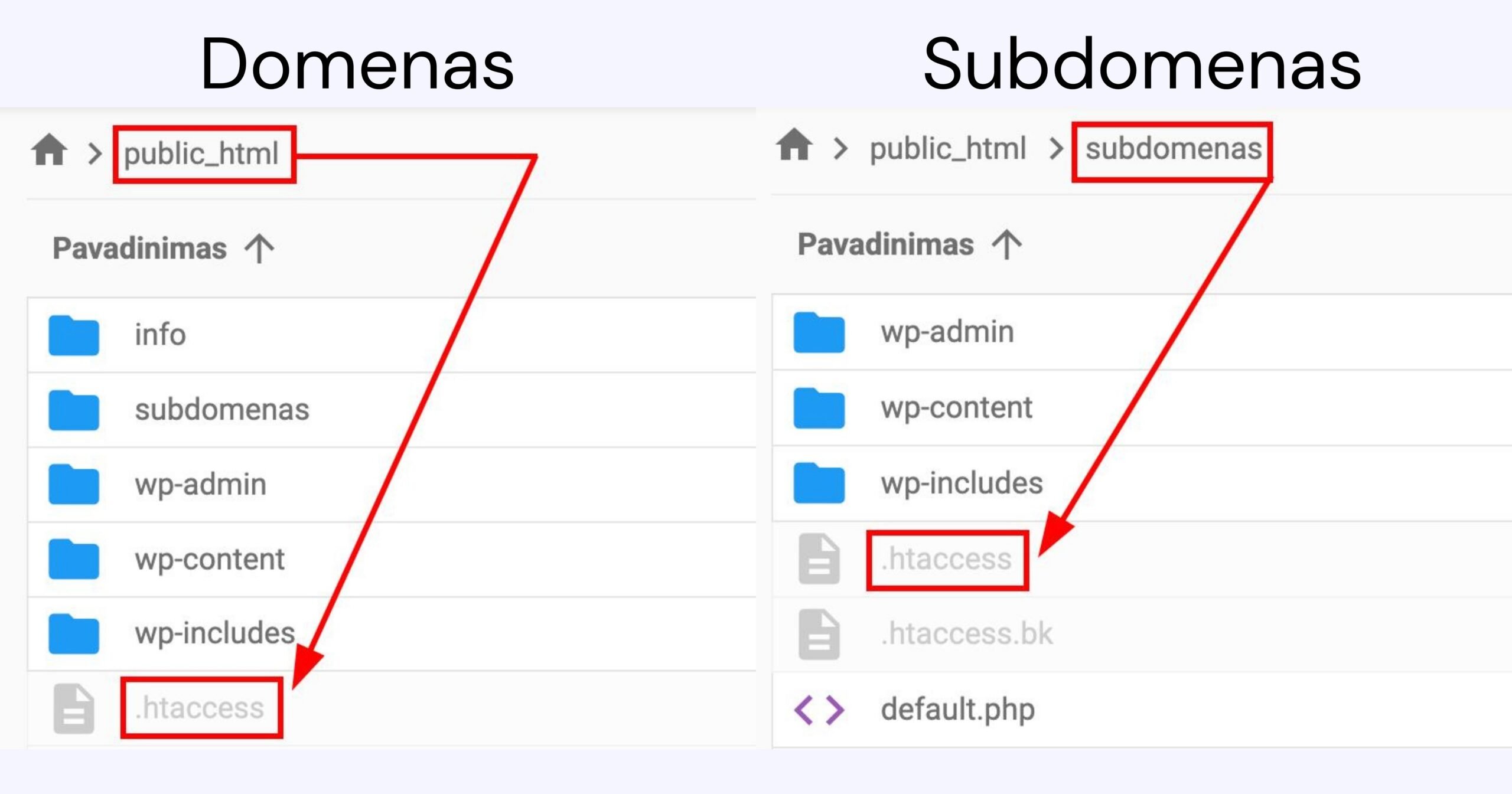Open the wp-admin folder in the left panel
1512x794 pixels.
tap(200, 485)
